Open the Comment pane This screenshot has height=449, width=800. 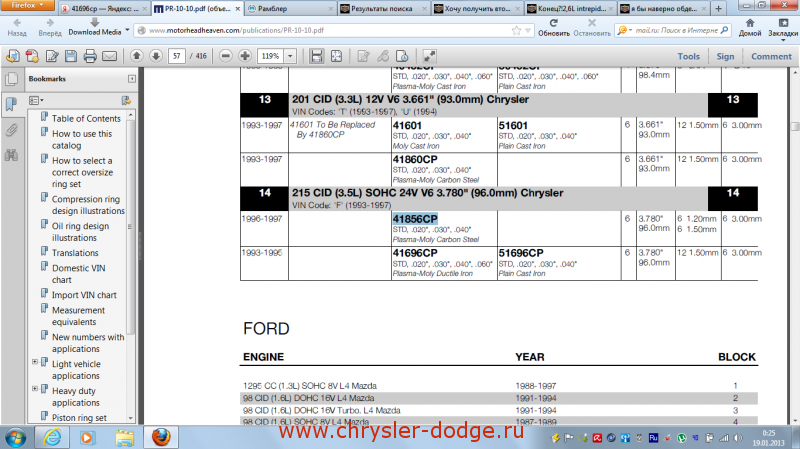tap(771, 57)
